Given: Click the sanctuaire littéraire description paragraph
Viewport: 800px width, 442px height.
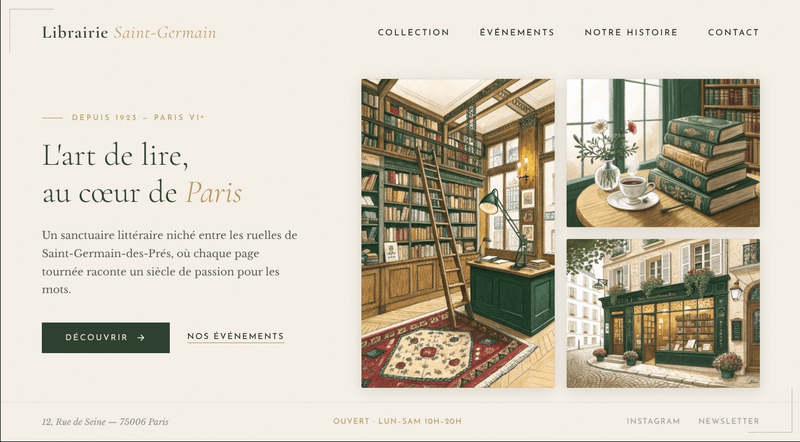Looking at the screenshot, I should point(169,262).
